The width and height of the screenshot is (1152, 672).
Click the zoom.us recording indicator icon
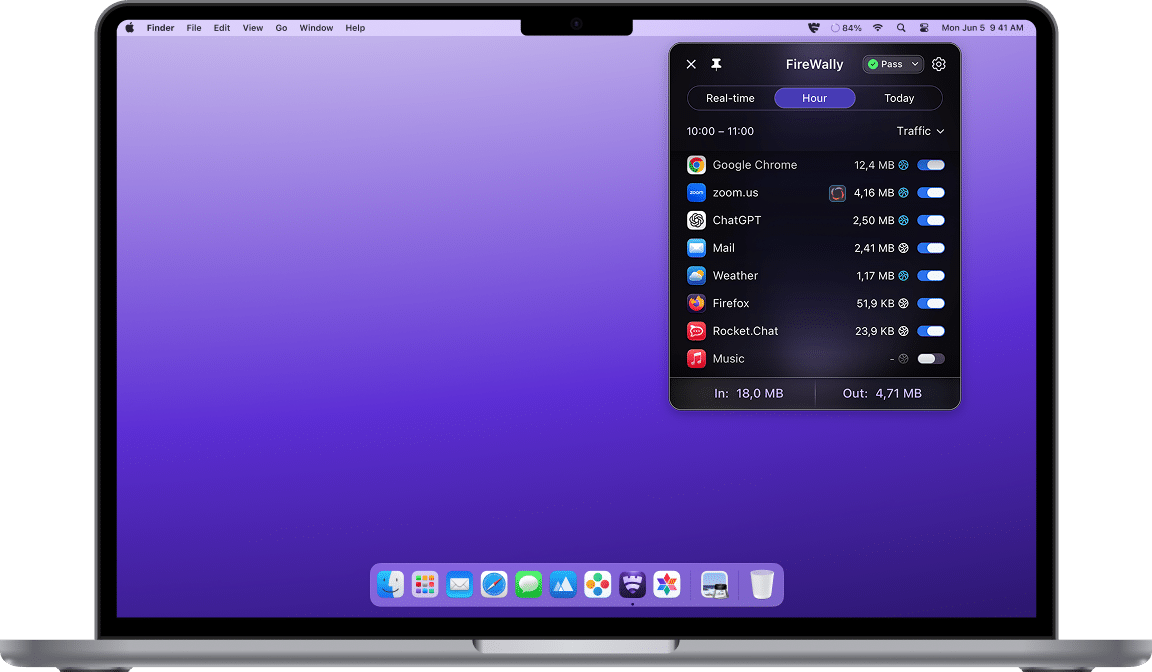(x=837, y=193)
